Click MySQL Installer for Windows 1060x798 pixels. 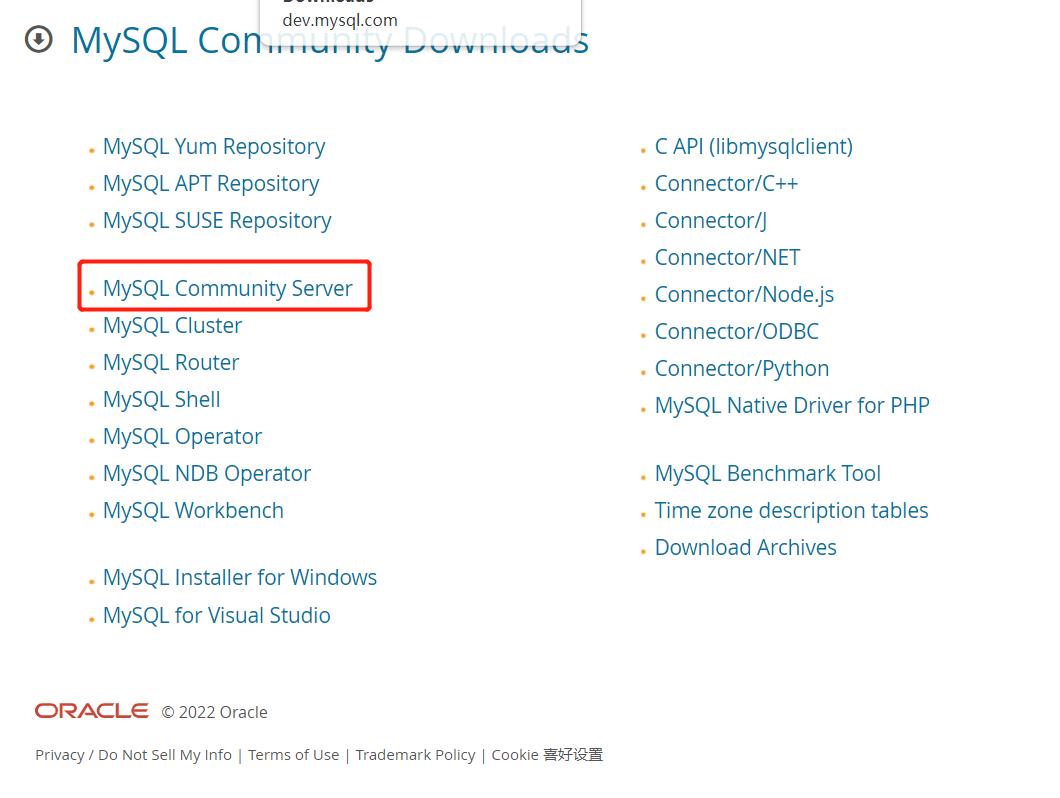tap(239, 577)
